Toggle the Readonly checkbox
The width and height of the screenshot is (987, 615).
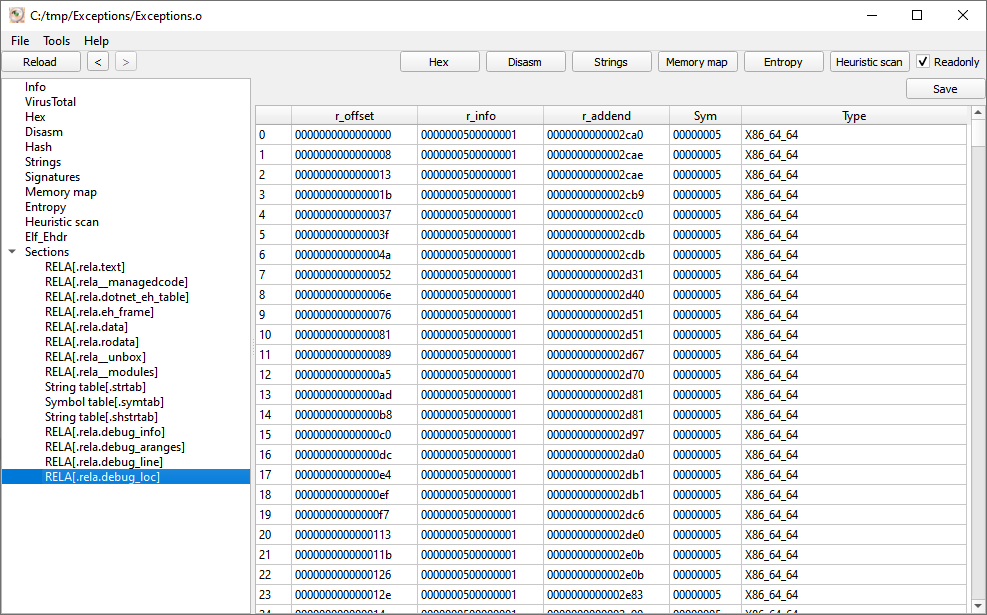925,61
